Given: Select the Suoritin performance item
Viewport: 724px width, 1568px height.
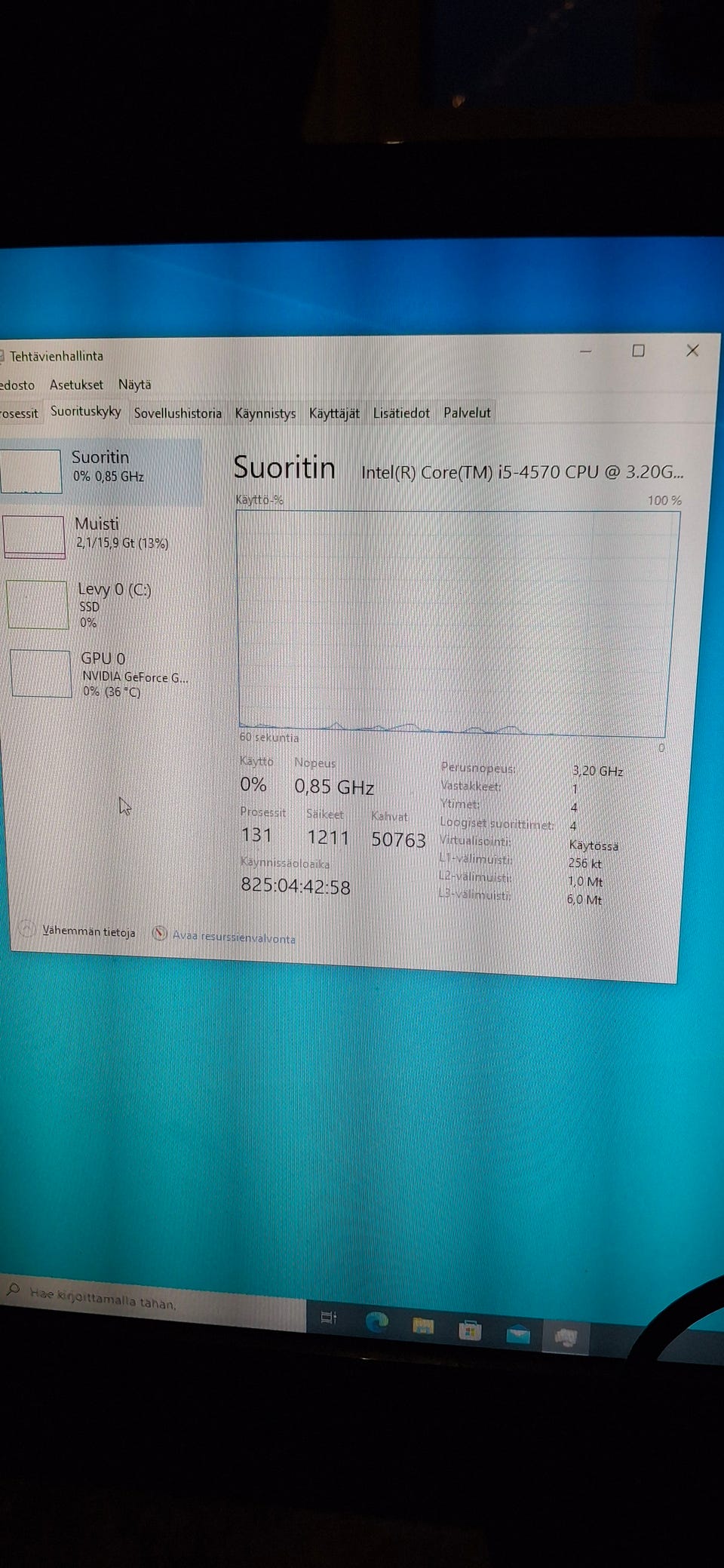Looking at the screenshot, I should [x=101, y=471].
